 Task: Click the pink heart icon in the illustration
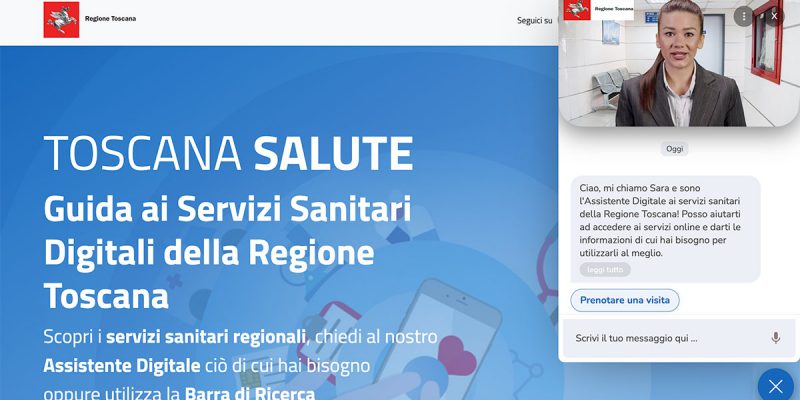[457, 355]
